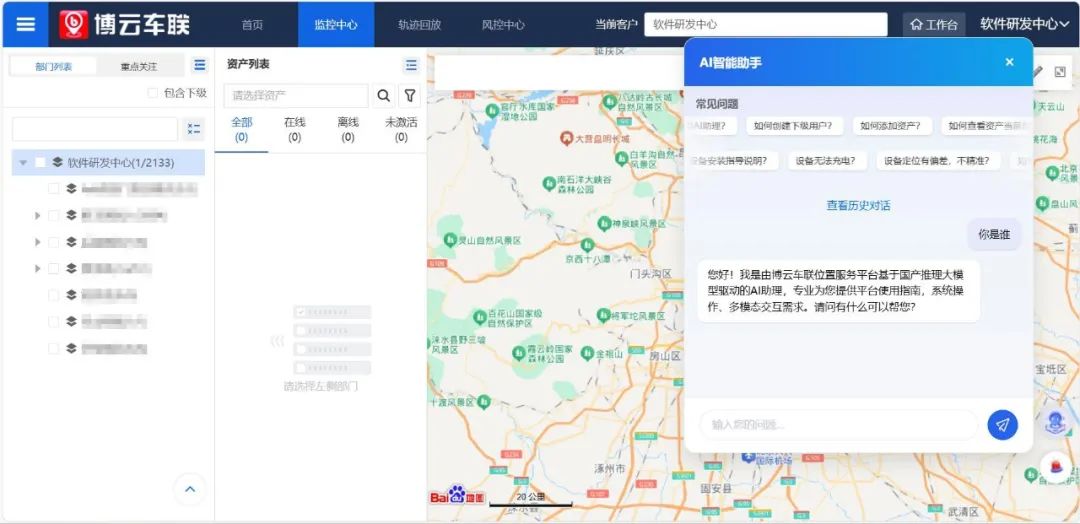
Task: Tick the first child department checkbox
Action: point(54,188)
